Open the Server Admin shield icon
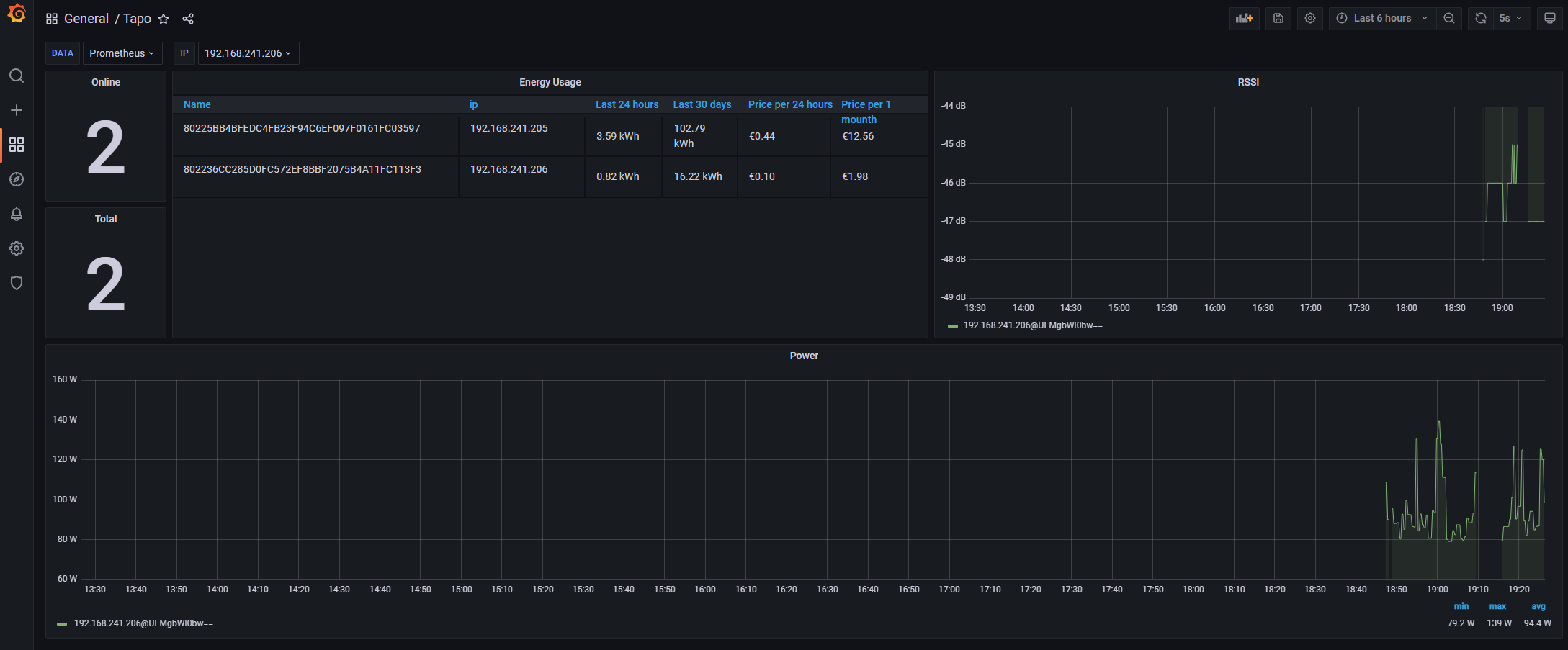1568x650 pixels. pos(17,283)
